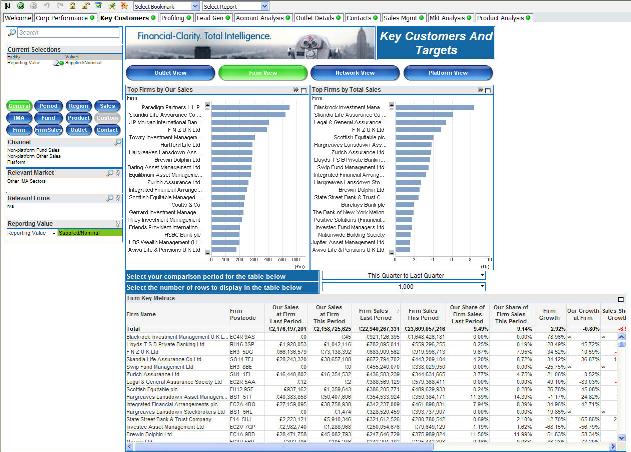This screenshot has width=631, height=452.
Task: Open the Select Report dropdown
Action: pyautogui.click(x=264, y=6)
